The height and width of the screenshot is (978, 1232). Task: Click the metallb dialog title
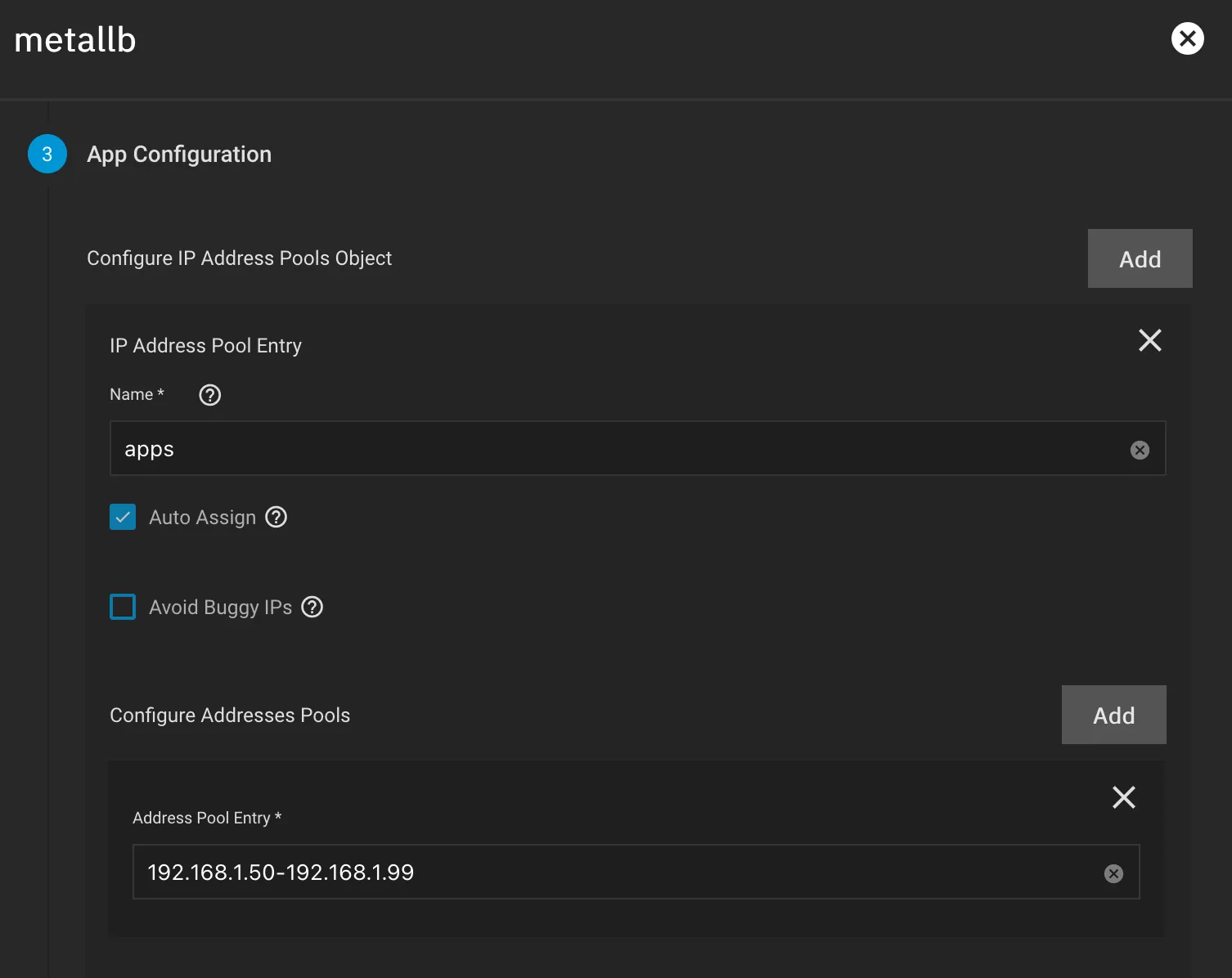pyautogui.click(x=75, y=40)
